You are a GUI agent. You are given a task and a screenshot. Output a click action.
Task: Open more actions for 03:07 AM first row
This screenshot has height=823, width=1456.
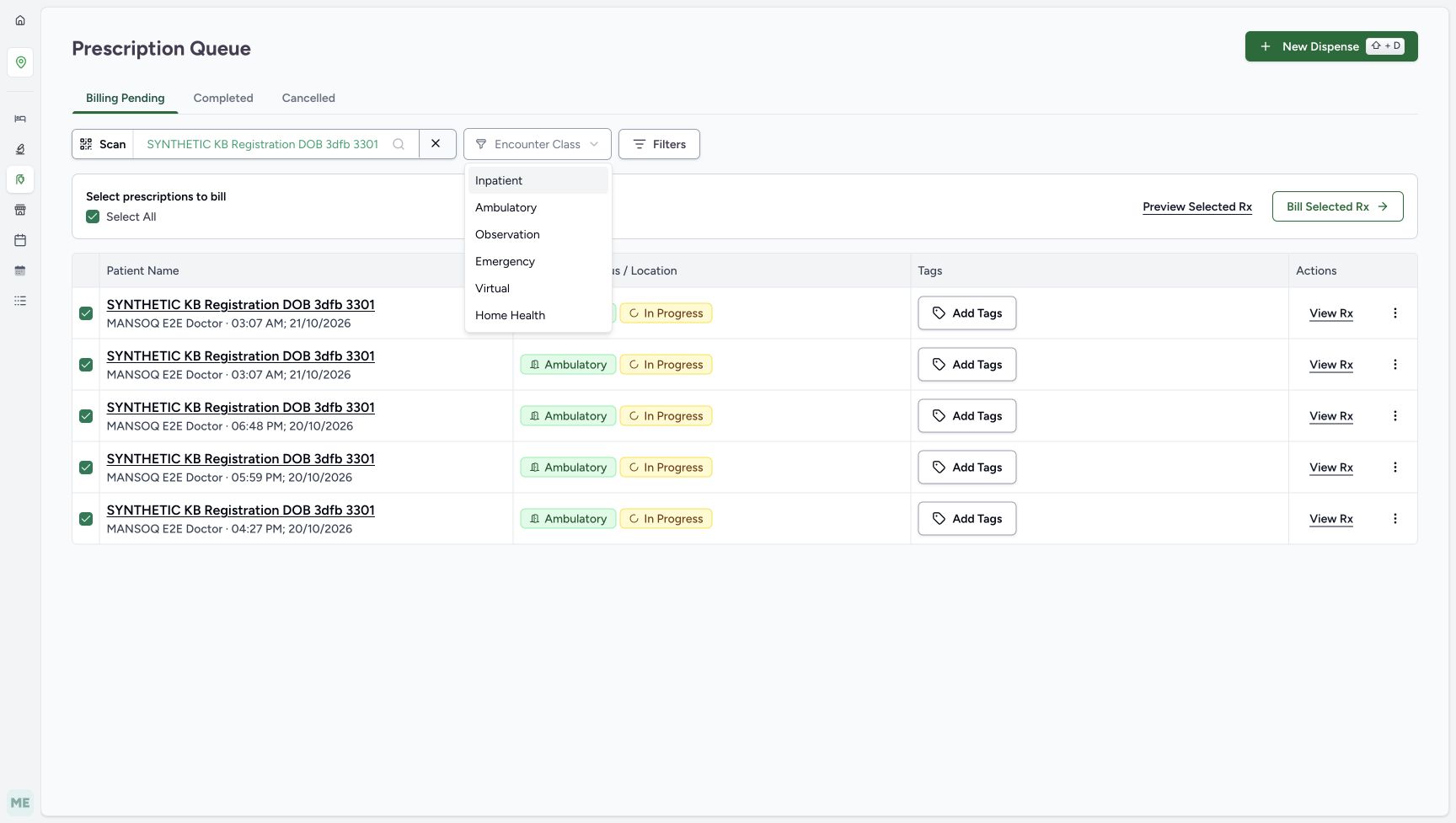click(1395, 313)
